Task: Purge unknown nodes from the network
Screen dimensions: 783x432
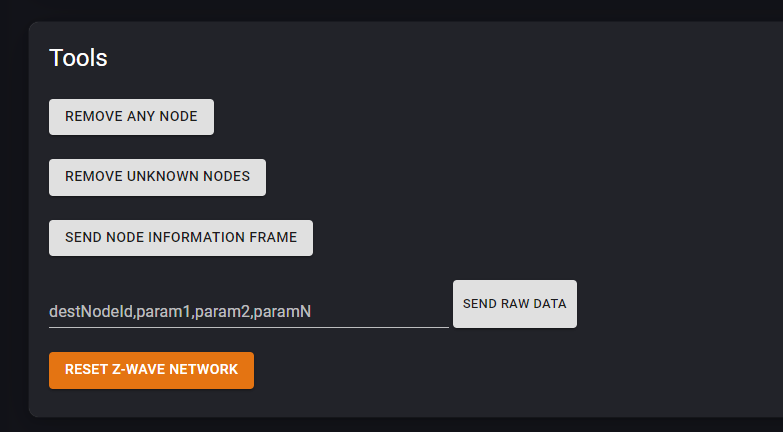Action: [157, 177]
